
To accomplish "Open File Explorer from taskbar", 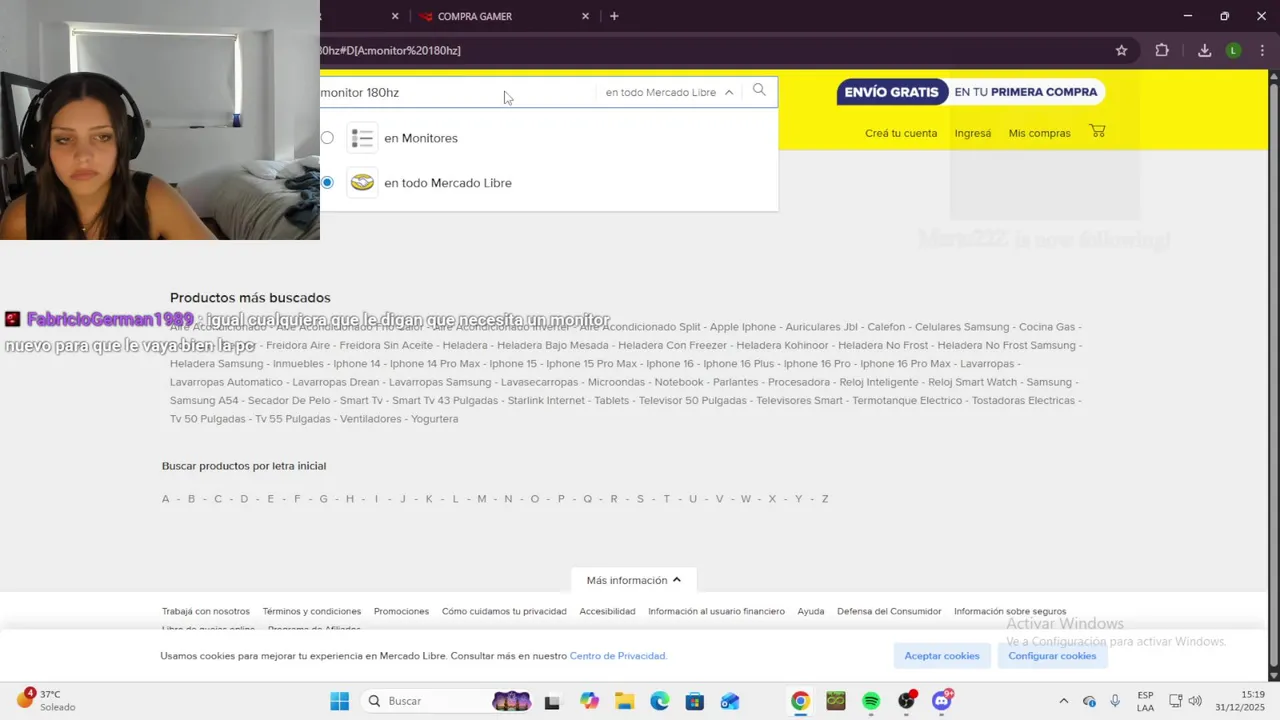I will (x=624, y=701).
